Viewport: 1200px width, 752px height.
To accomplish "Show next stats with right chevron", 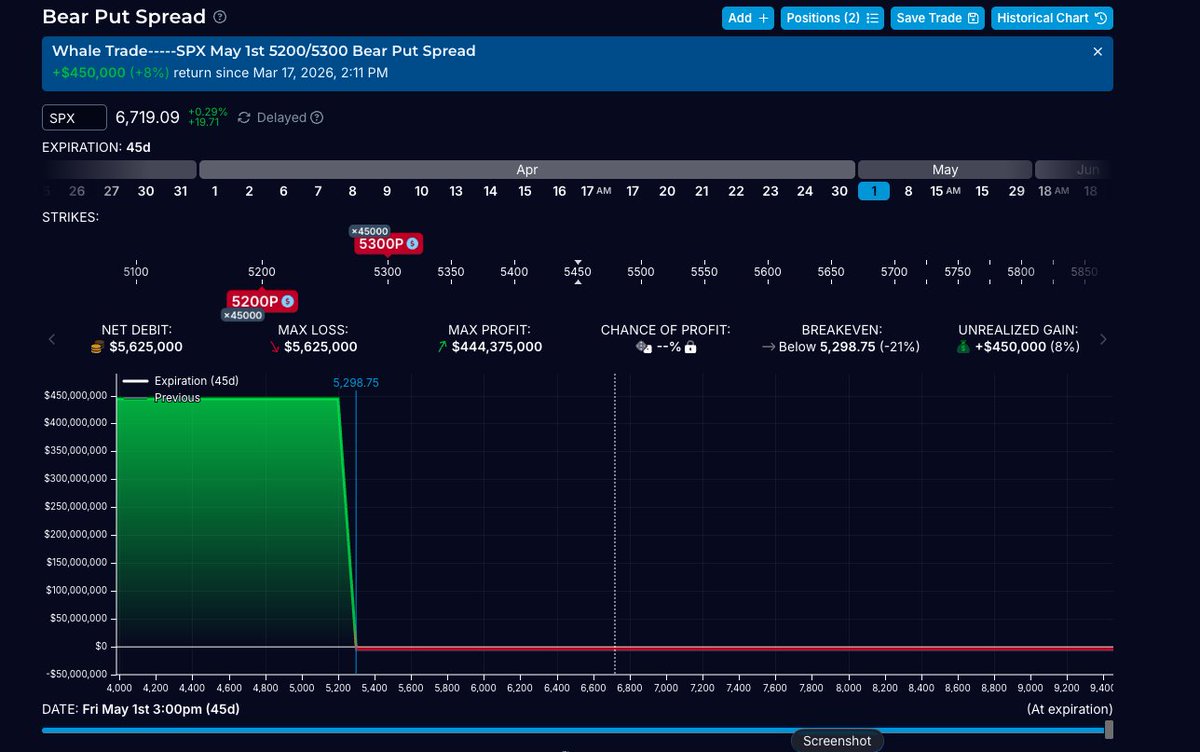I will point(1103,339).
